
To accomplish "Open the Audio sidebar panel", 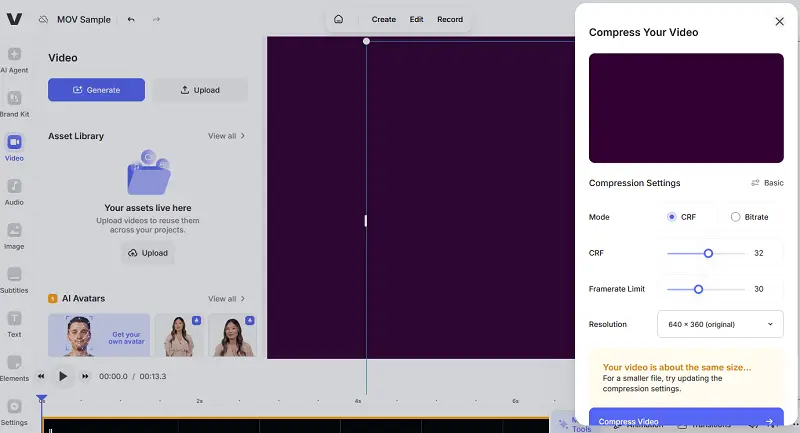I will [x=14, y=192].
